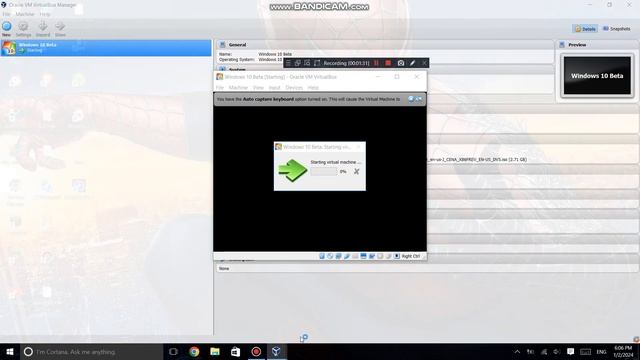Switch to the Snapshots view
This screenshot has width=640, height=360.
tap(616, 29)
